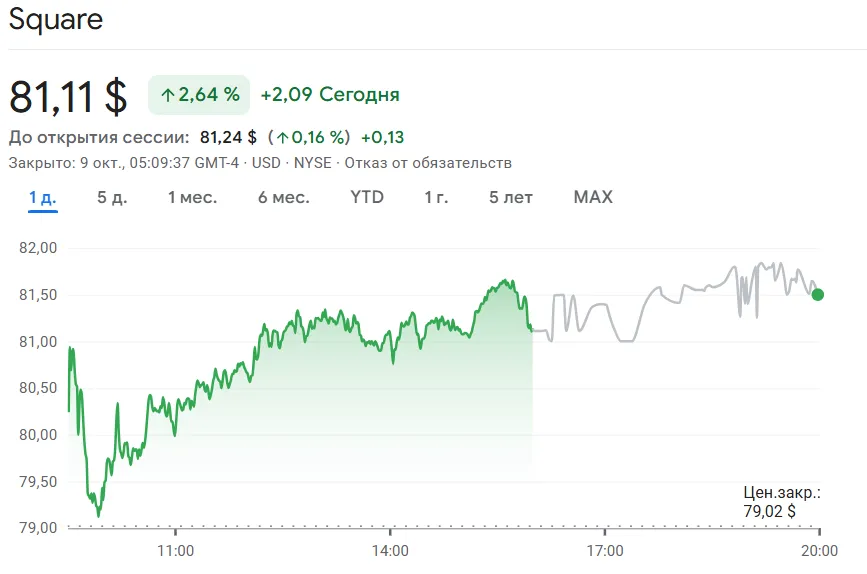Switch to the 5 д. range tab
The width and height of the screenshot is (867, 574).
[112, 197]
